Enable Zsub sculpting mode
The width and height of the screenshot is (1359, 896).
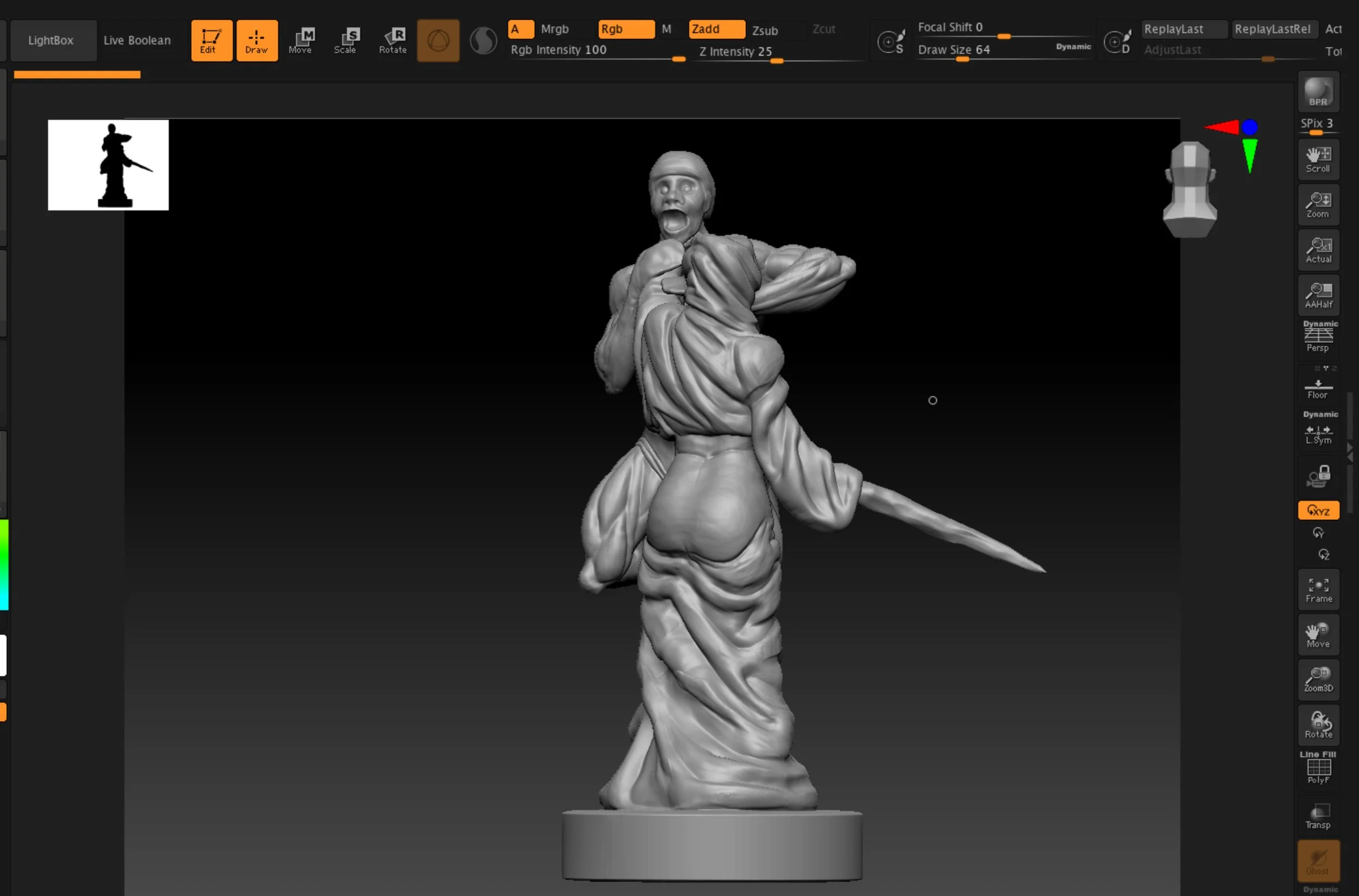[764, 30]
